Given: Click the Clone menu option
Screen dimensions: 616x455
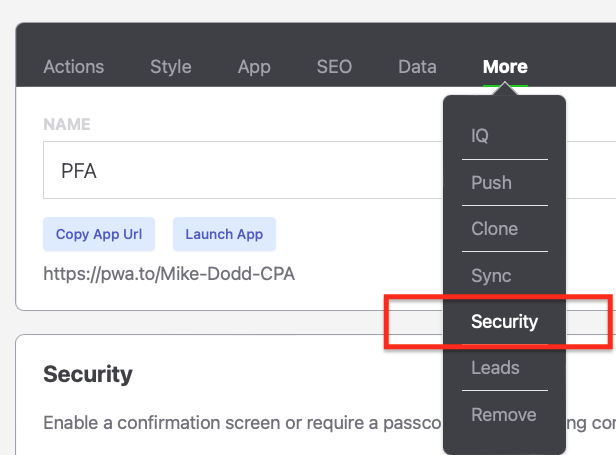Looking at the screenshot, I should click(494, 228).
